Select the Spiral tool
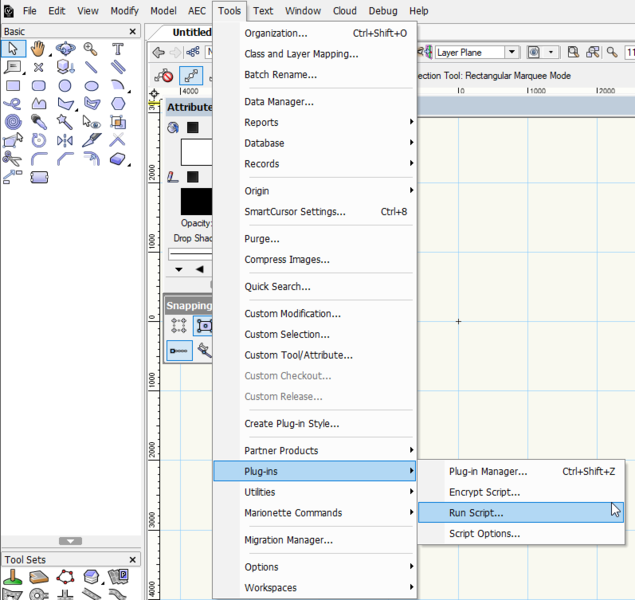This screenshot has height=600, width=635. (x=13, y=122)
